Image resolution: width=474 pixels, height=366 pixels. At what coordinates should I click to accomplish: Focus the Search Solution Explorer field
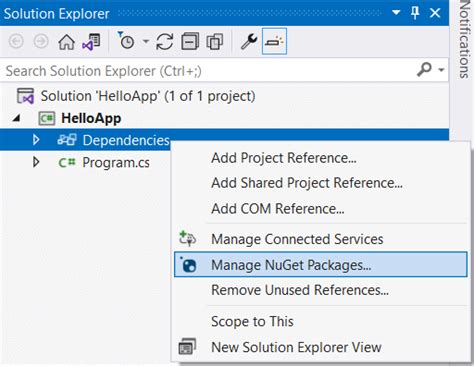pos(207,71)
